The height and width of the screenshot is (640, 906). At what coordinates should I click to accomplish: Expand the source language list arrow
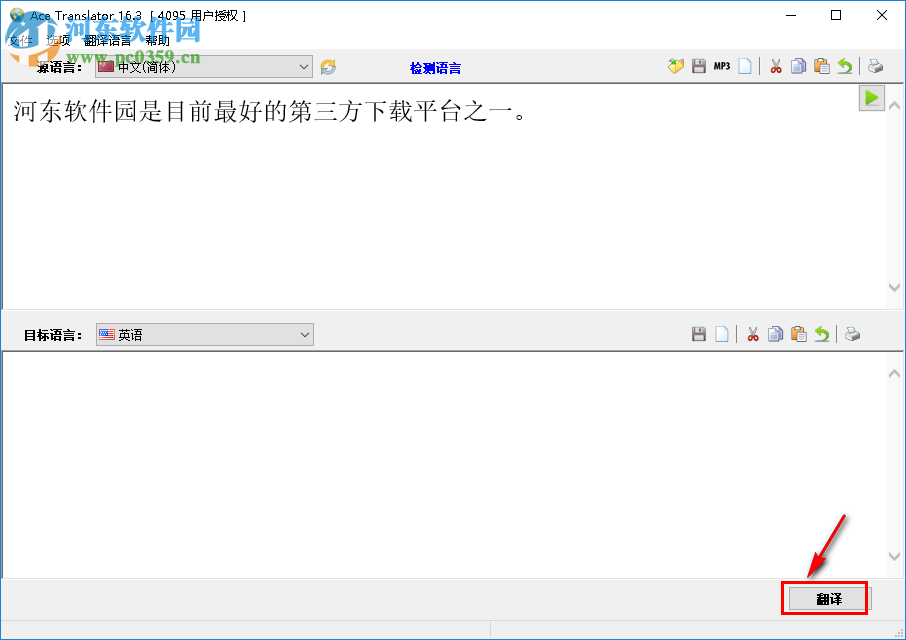[303, 66]
